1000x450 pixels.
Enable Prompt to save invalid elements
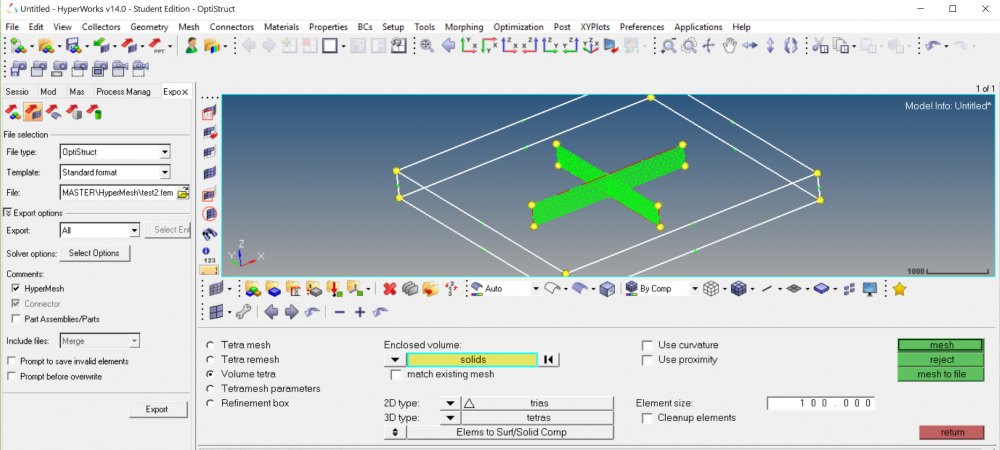point(11,361)
